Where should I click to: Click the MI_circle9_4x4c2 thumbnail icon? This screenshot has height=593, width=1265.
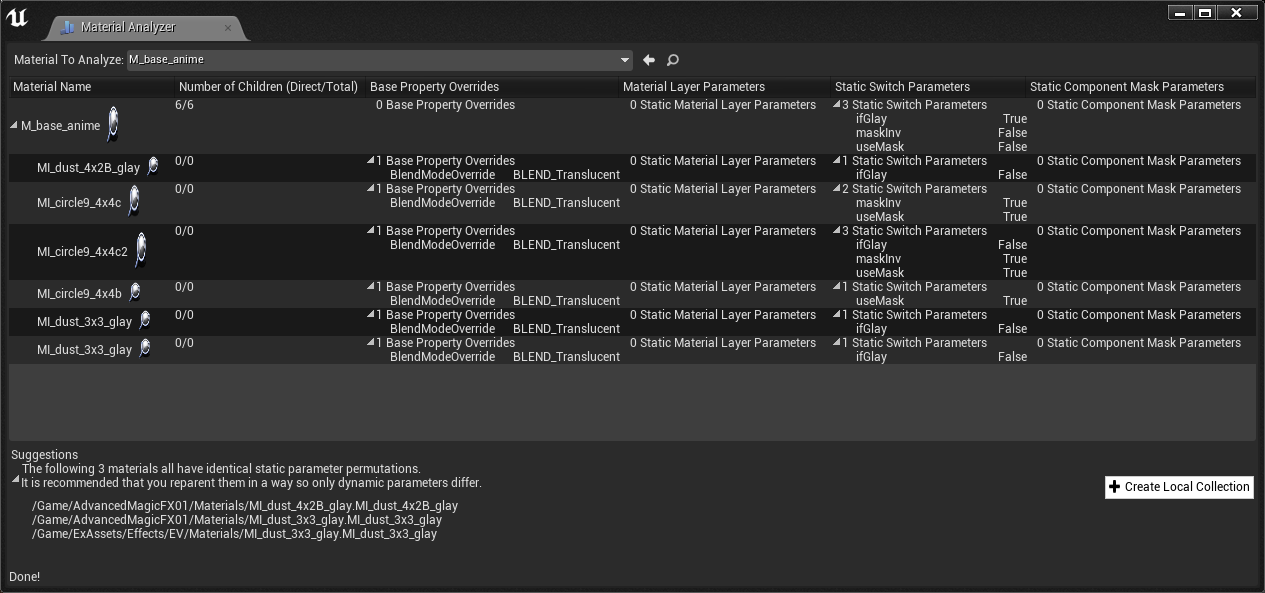[x=140, y=250]
